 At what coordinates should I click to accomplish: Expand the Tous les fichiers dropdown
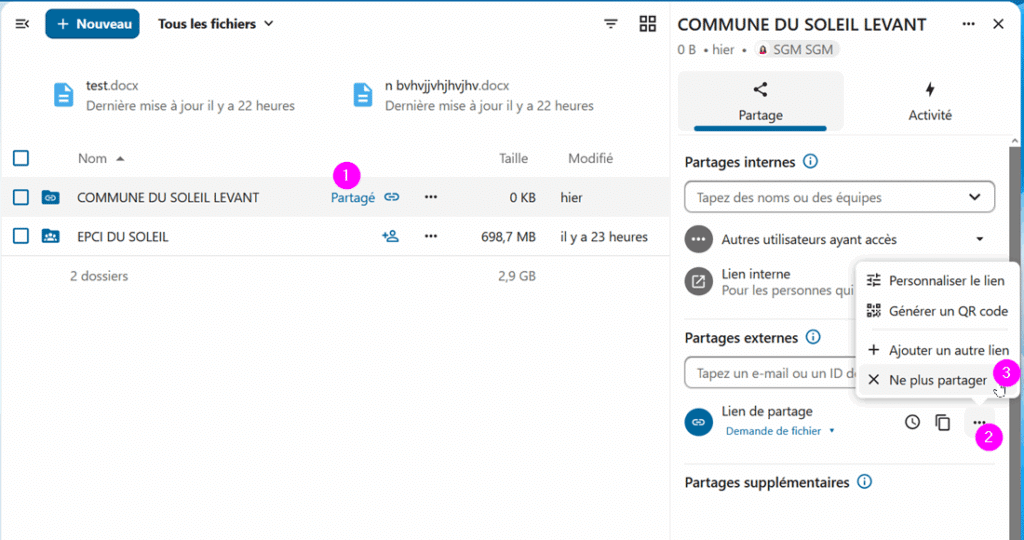(x=216, y=24)
